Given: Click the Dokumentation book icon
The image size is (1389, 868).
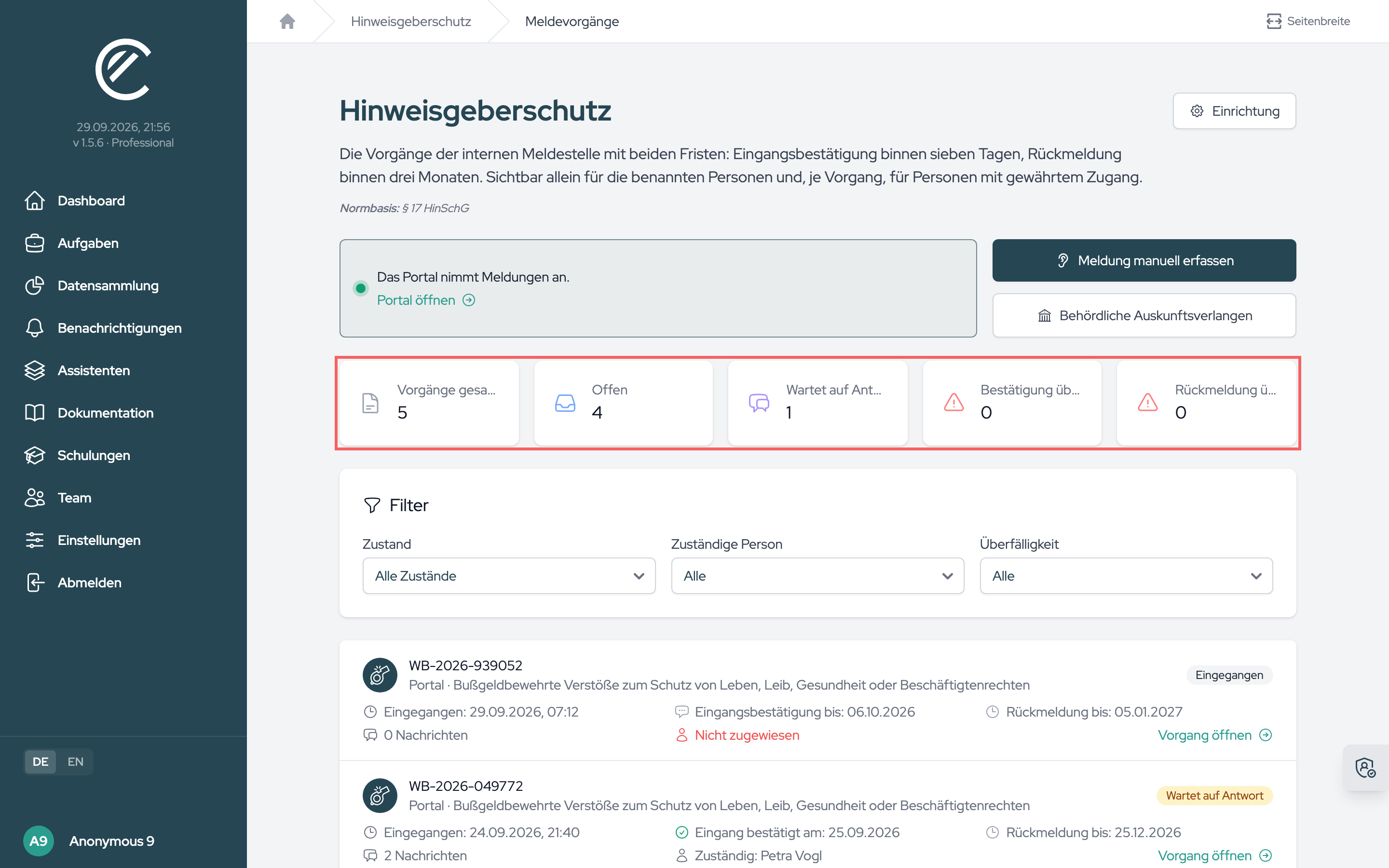Looking at the screenshot, I should tap(34, 413).
